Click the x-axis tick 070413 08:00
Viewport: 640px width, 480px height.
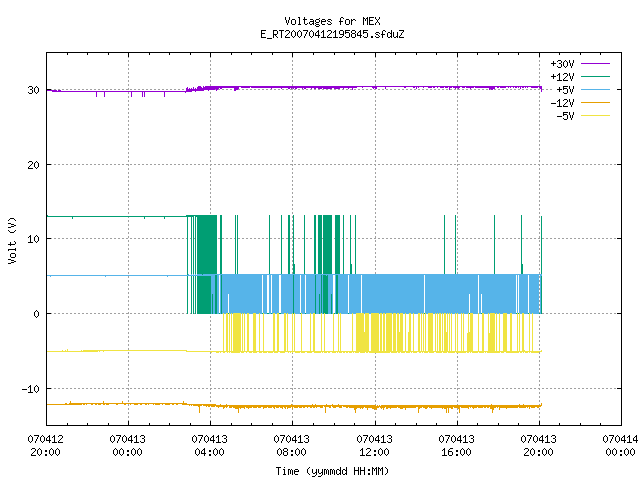coord(291,446)
